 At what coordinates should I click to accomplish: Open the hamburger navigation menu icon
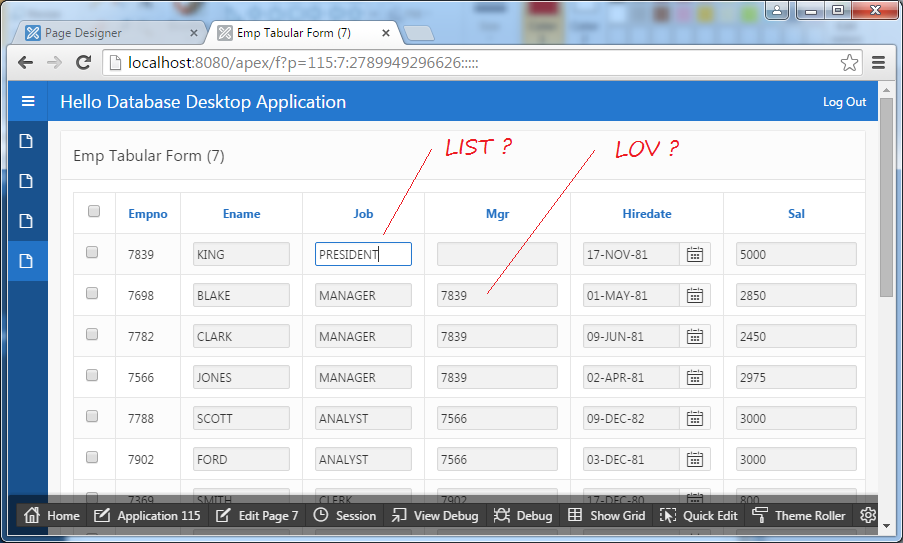[28, 101]
